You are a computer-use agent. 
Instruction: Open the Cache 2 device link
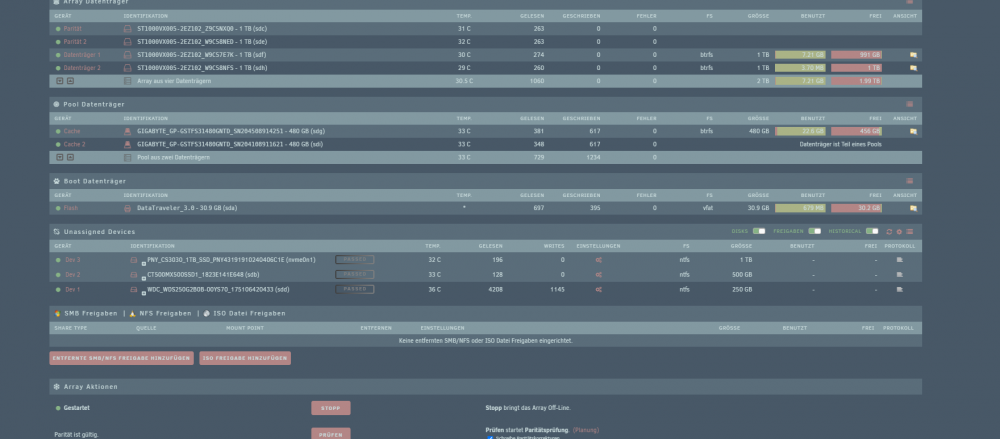pyautogui.click(x=75, y=144)
